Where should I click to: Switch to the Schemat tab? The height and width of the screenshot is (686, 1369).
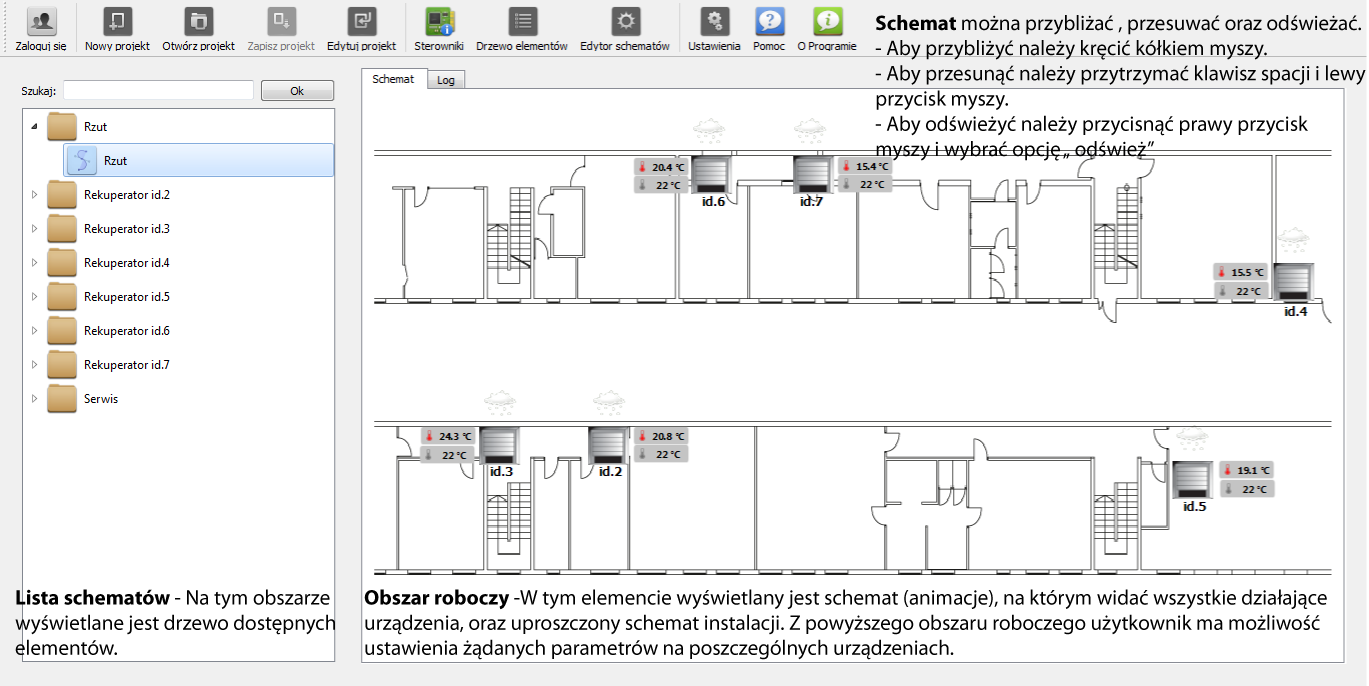click(x=393, y=79)
